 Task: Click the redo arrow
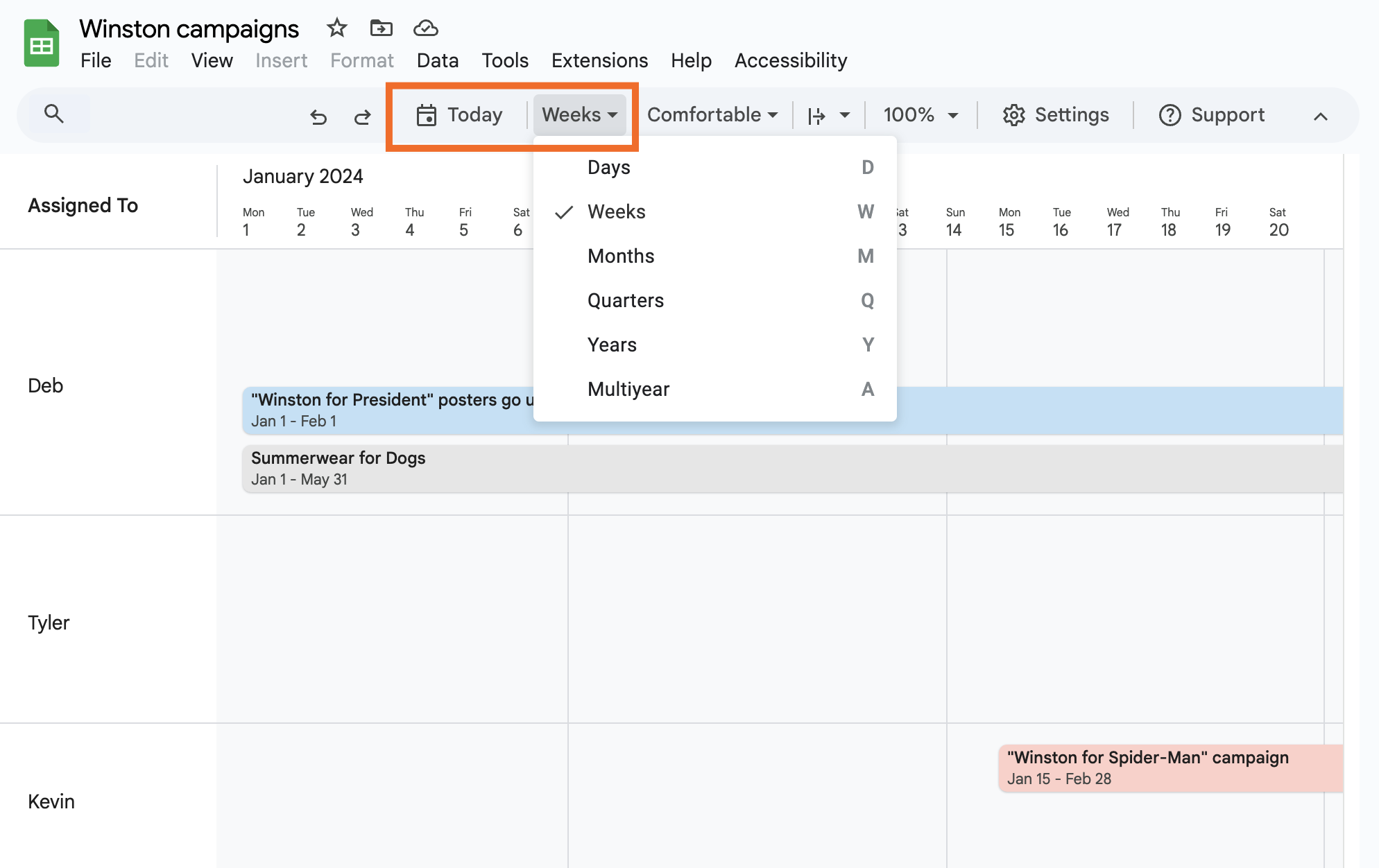[362, 116]
